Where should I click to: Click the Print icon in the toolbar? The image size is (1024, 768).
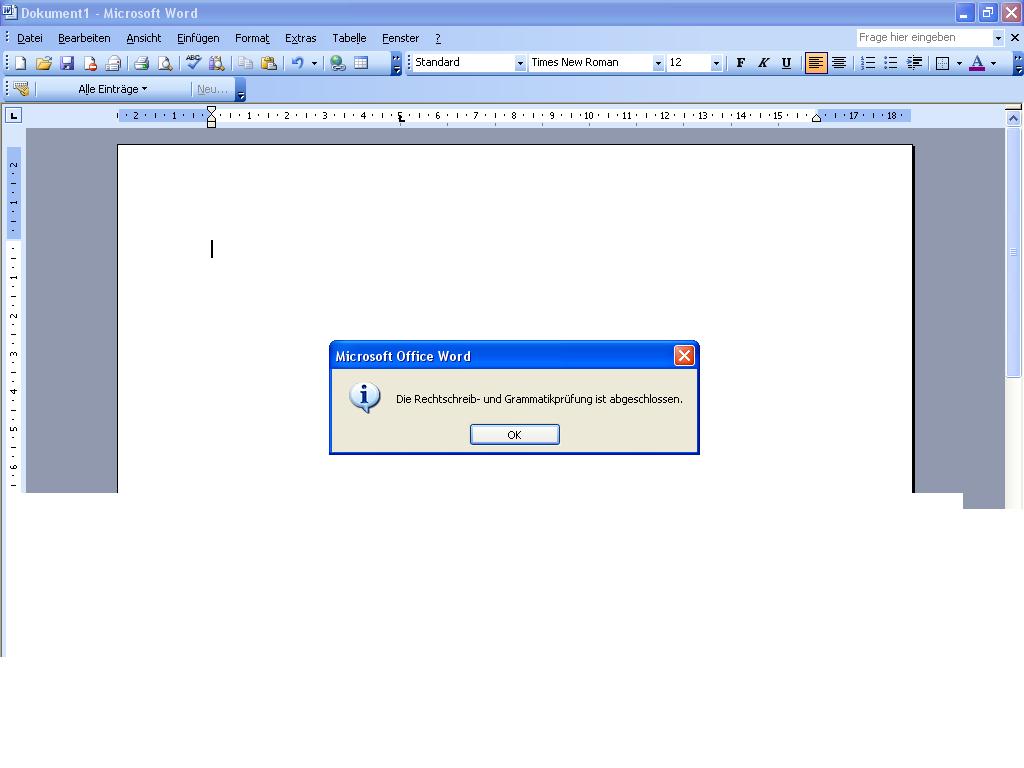point(141,63)
